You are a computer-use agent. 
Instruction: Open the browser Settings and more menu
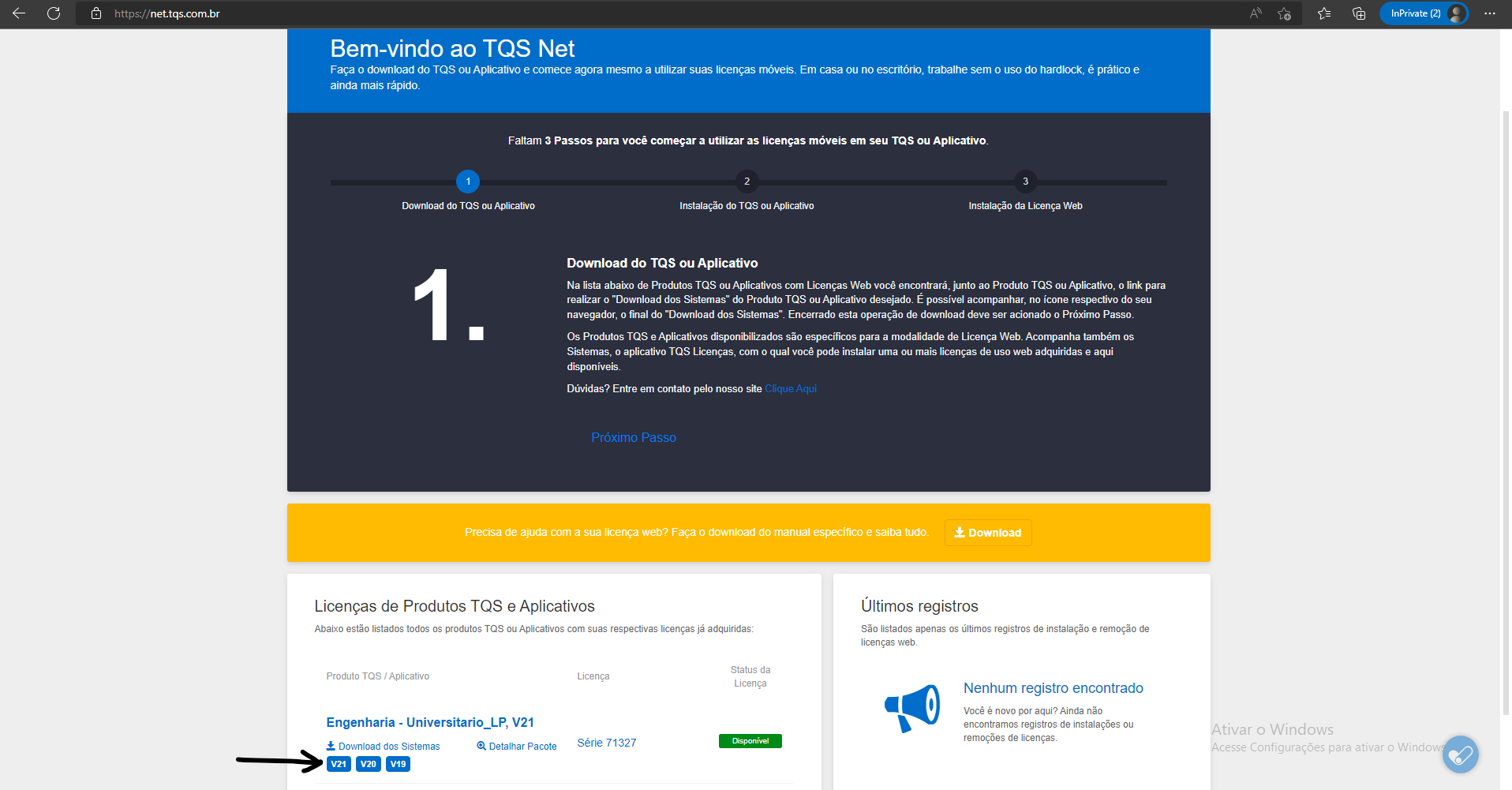click(1490, 13)
